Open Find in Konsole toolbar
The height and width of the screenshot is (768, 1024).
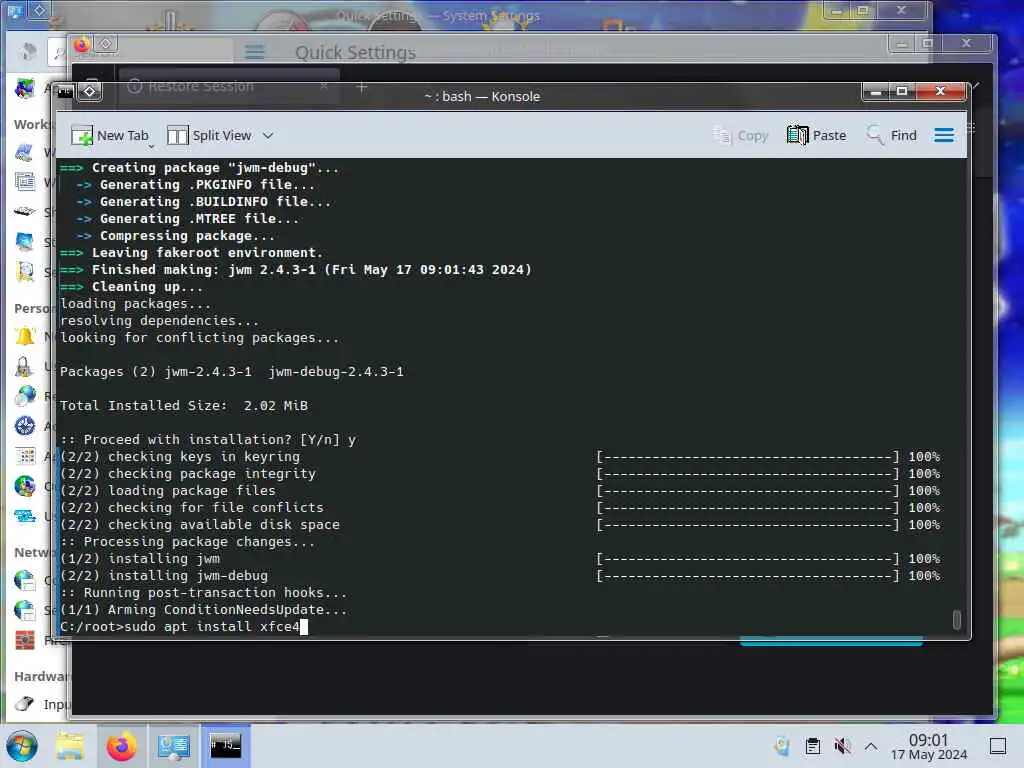(x=891, y=135)
